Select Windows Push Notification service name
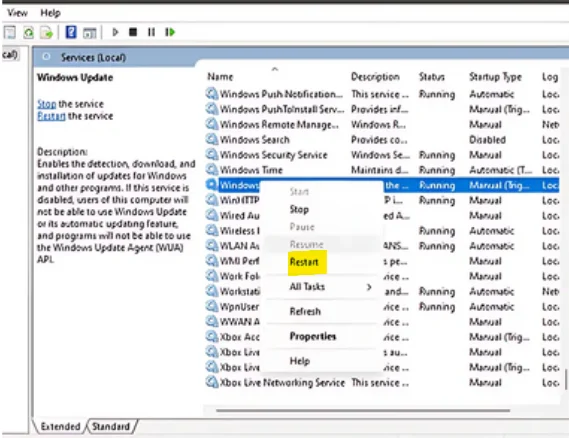The height and width of the screenshot is (438, 569). point(281,94)
